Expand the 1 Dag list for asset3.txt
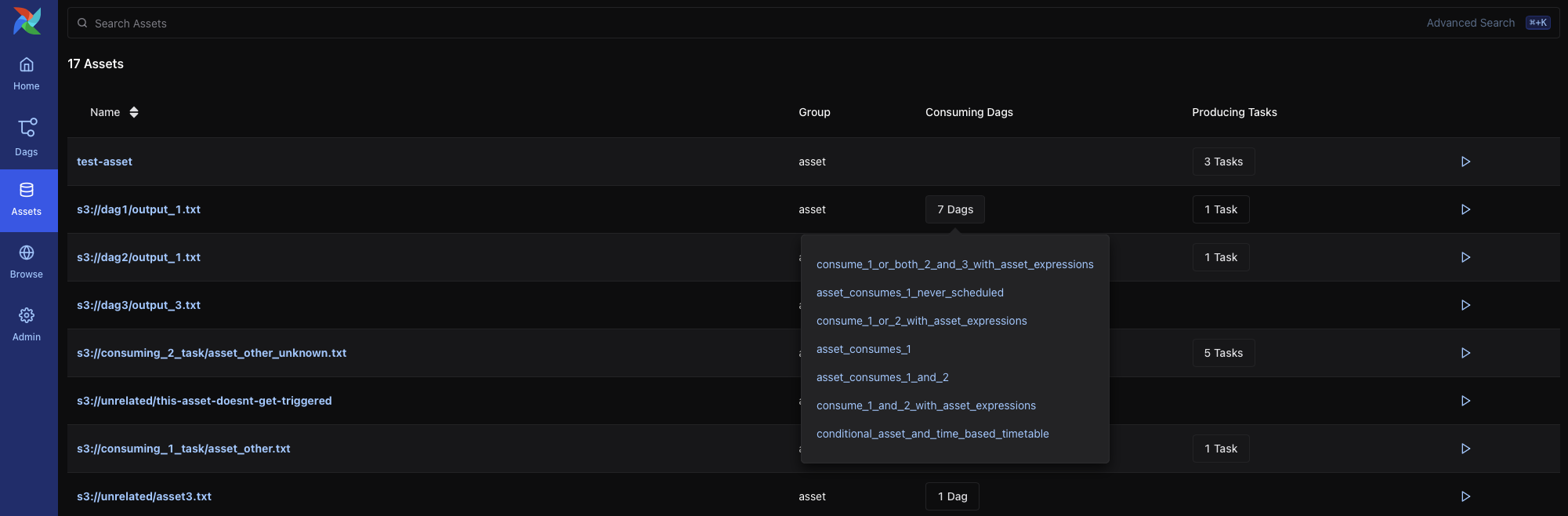Screen dimensions: 1568x516 pyautogui.click(x=952, y=496)
